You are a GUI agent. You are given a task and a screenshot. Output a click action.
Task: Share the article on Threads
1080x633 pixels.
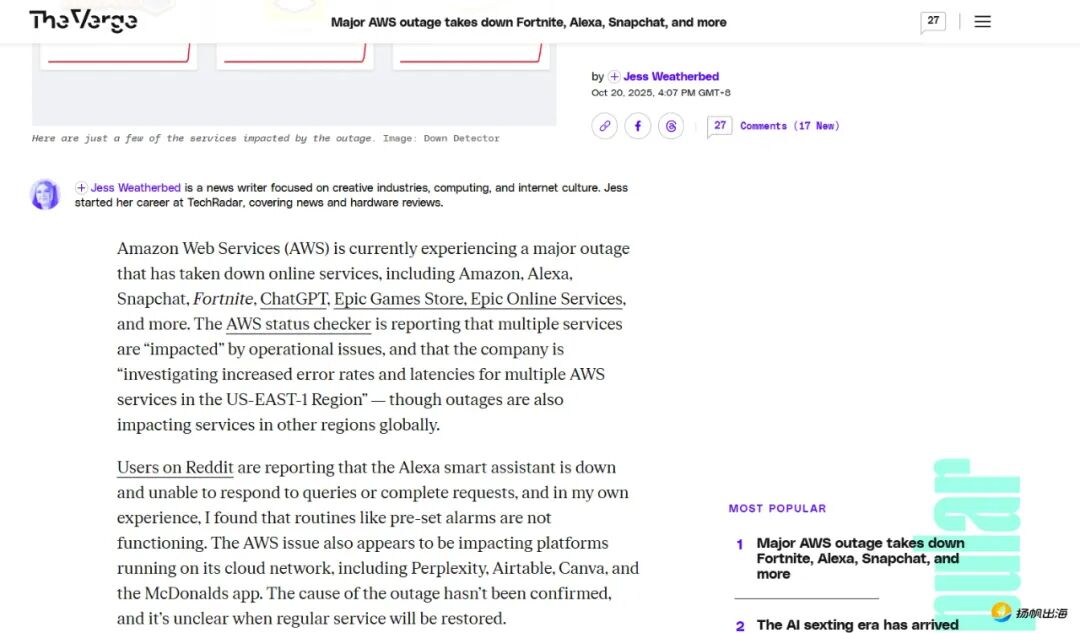671,126
